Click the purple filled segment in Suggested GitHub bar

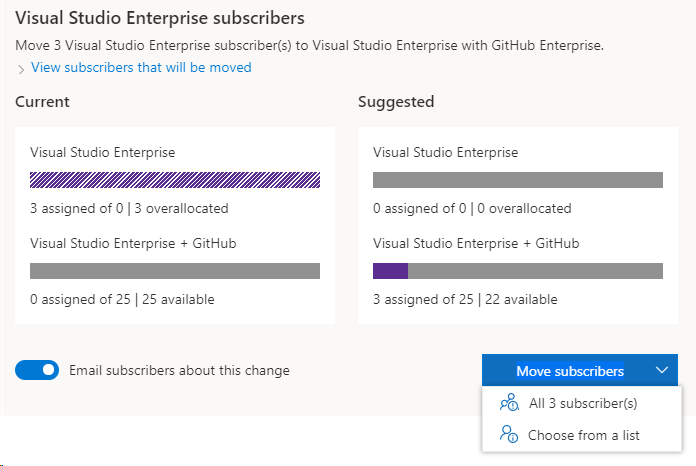pyautogui.click(x=390, y=271)
